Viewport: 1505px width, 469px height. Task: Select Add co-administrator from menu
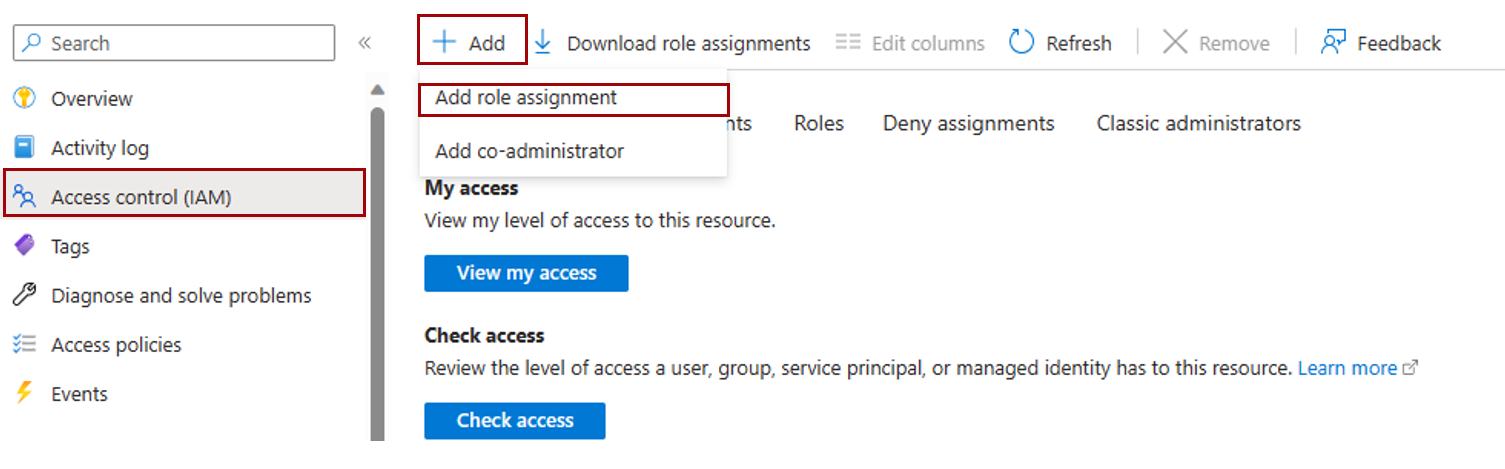coord(529,151)
